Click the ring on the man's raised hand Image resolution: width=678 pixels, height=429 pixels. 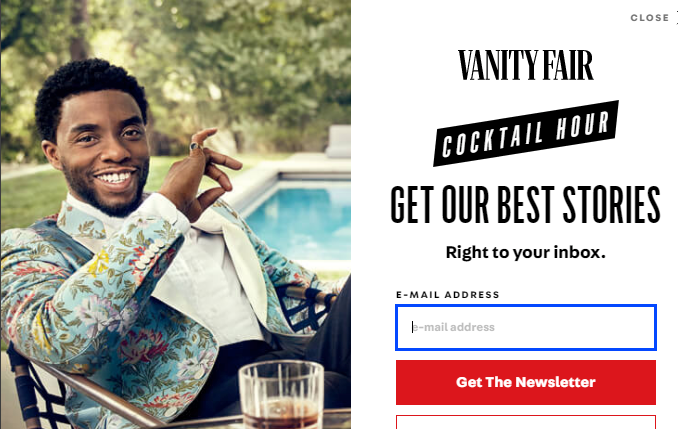pos(195,146)
